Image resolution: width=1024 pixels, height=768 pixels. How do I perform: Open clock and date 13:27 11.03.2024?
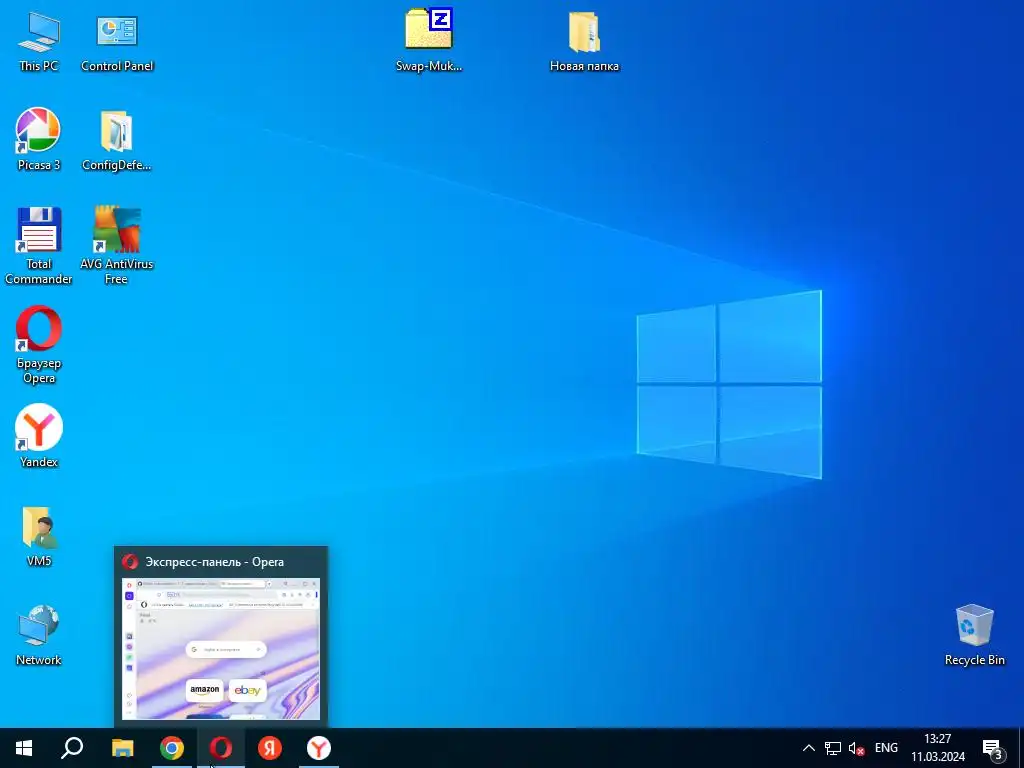click(938, 748)
